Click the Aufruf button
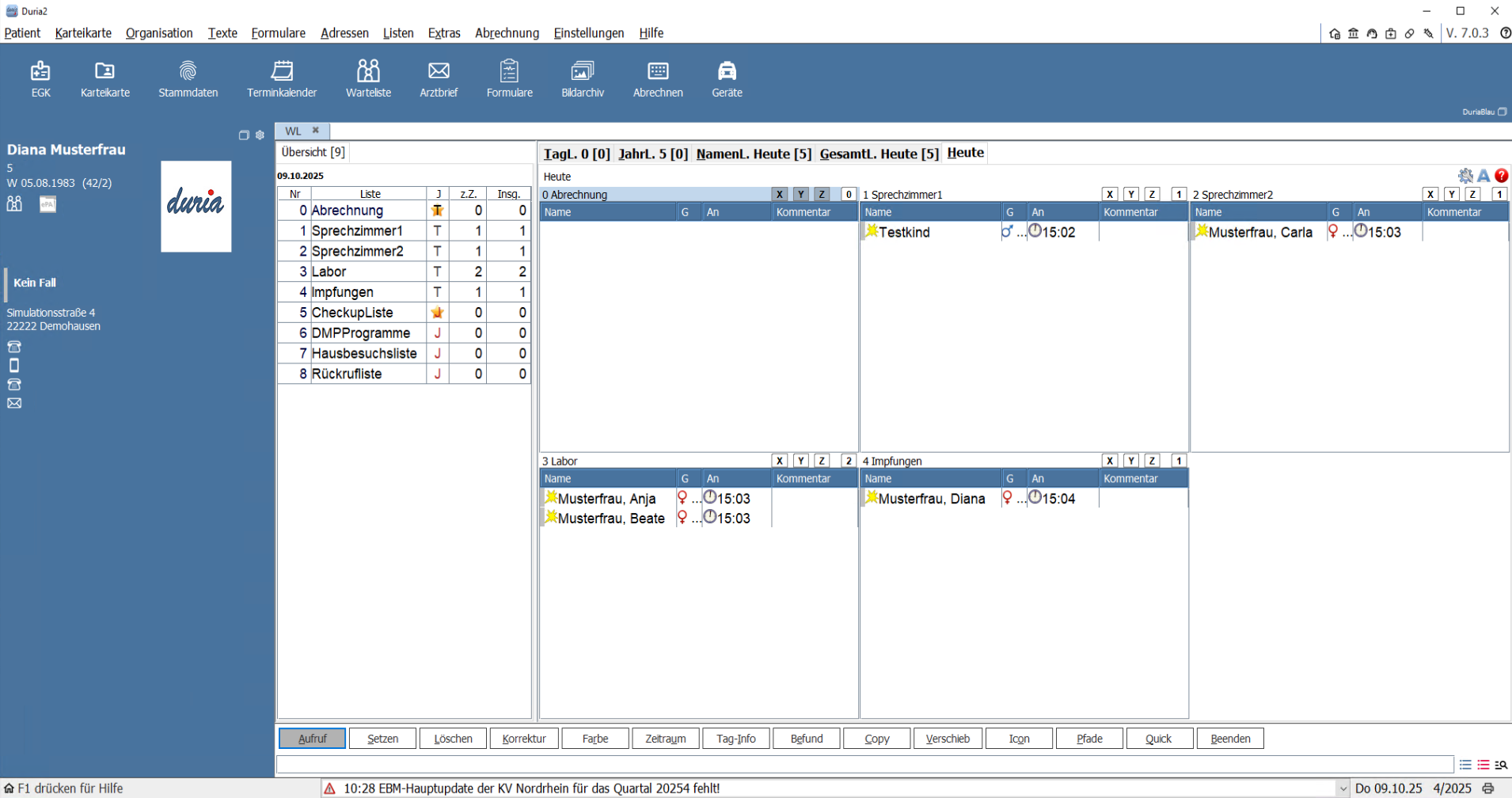This screenshot has width=1512, height=798. click(312, 739)
